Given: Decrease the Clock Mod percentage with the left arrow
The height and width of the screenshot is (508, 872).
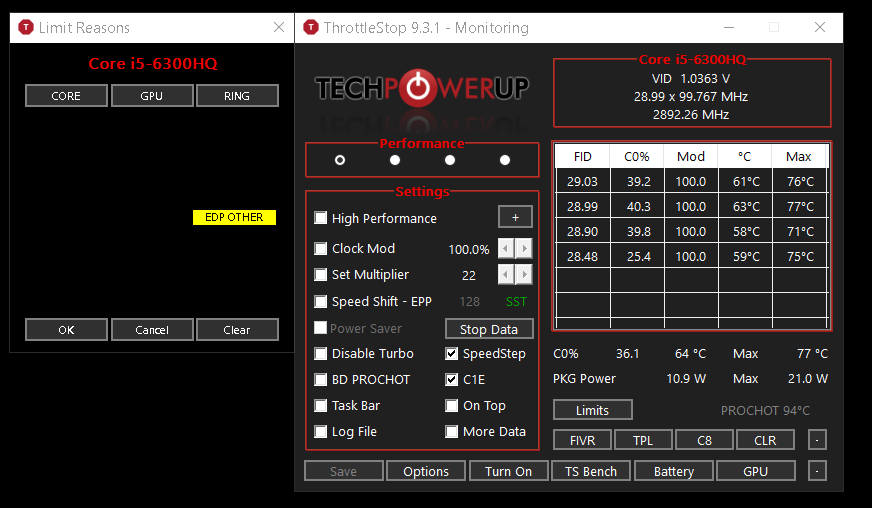Looking at the screenshot, I should click(506, 248).
